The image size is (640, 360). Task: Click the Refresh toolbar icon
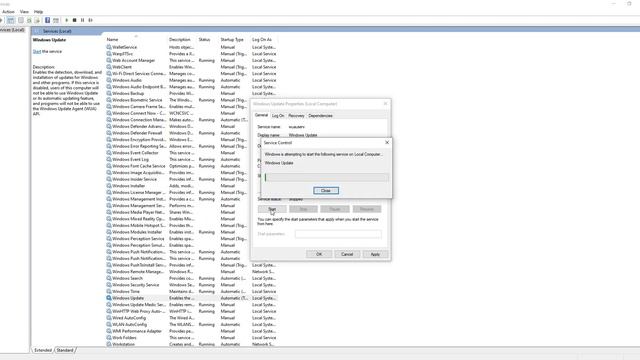point(29,20)
